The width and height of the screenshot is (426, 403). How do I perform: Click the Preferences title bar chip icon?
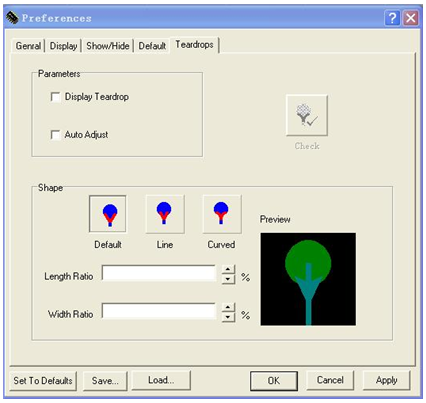[12, 18]
